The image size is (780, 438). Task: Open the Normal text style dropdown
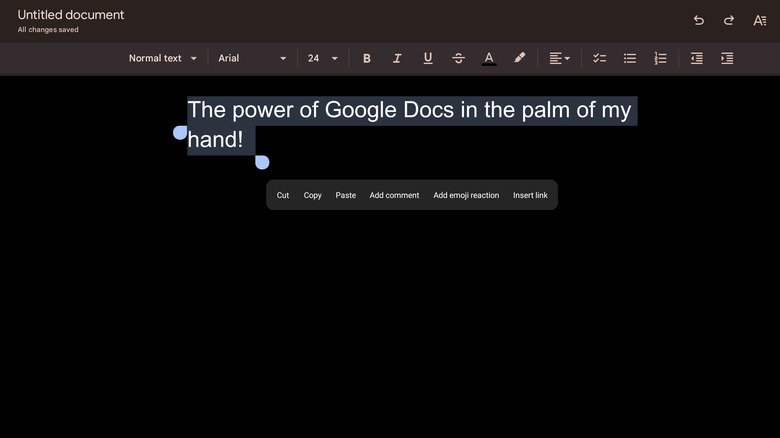[163, 58]
